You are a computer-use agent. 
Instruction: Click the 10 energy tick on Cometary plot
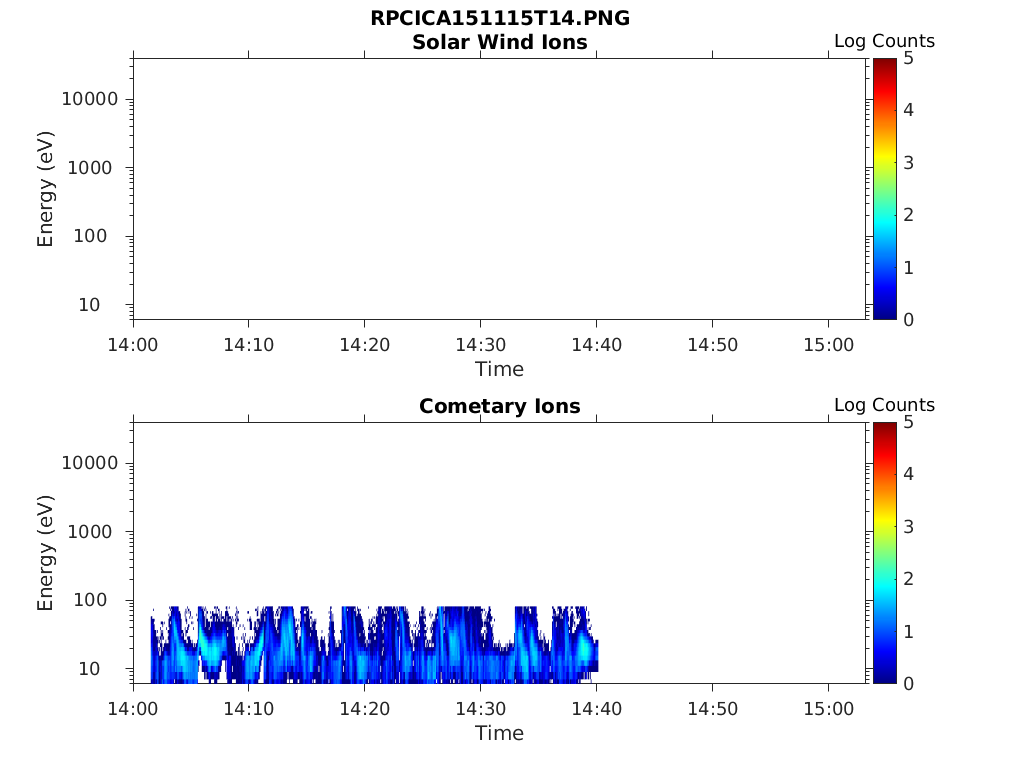(89, 669)
